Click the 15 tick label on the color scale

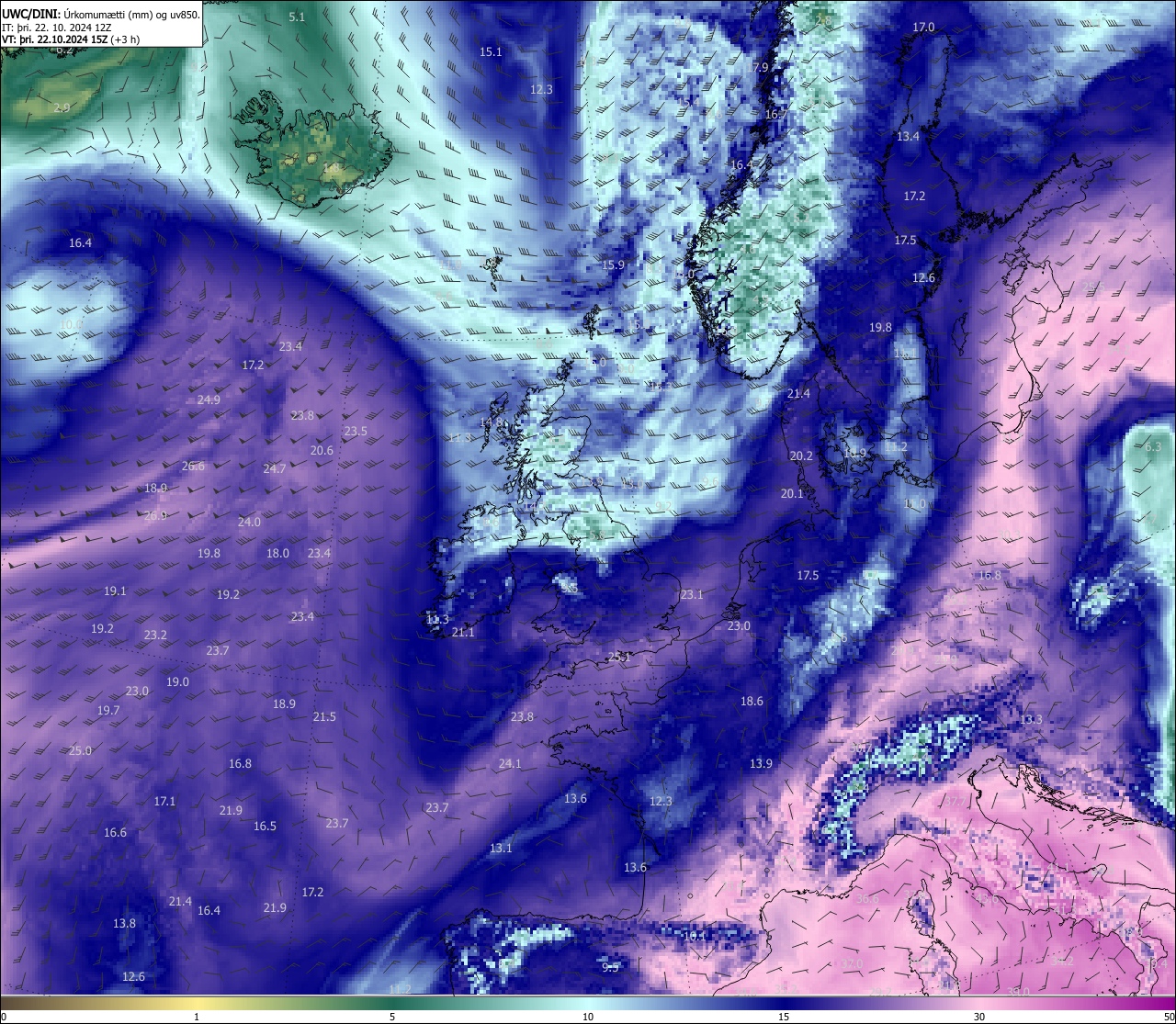click(x=784, y=1017)
